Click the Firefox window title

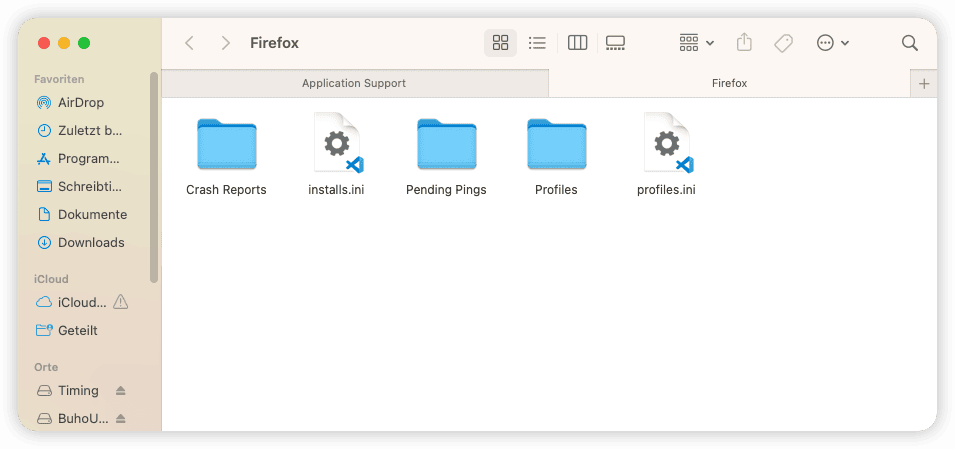pos(275,43)
